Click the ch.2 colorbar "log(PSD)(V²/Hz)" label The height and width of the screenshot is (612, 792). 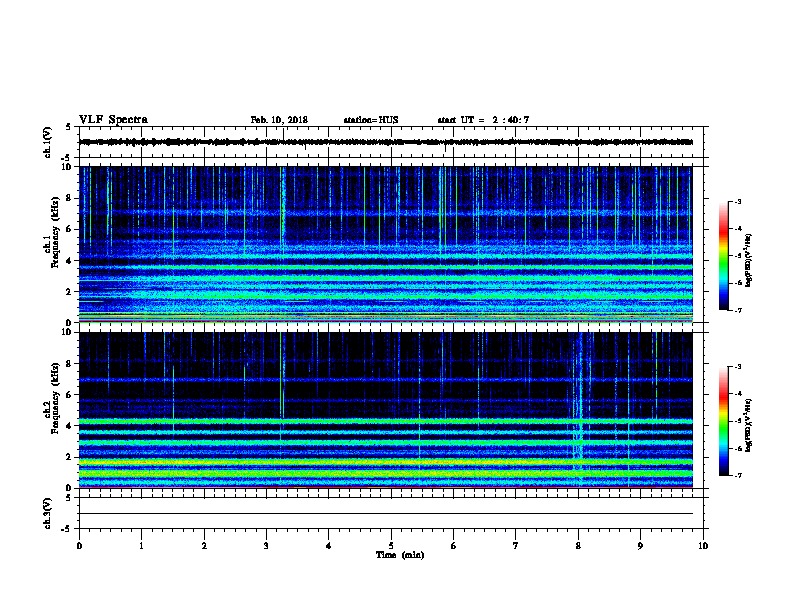(x=749, y=425)
